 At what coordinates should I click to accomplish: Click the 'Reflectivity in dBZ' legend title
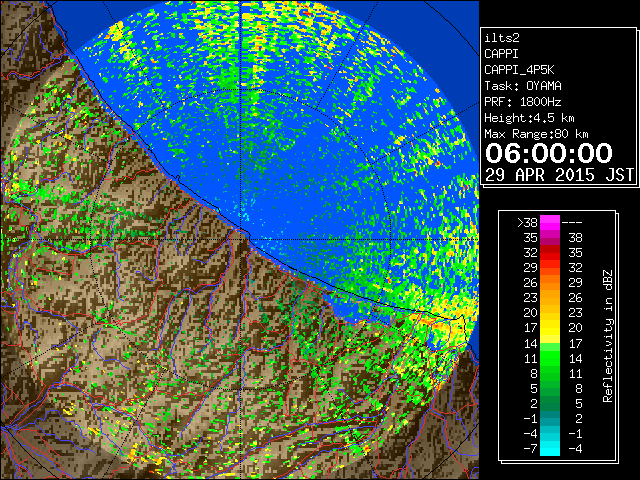point(608,336)
